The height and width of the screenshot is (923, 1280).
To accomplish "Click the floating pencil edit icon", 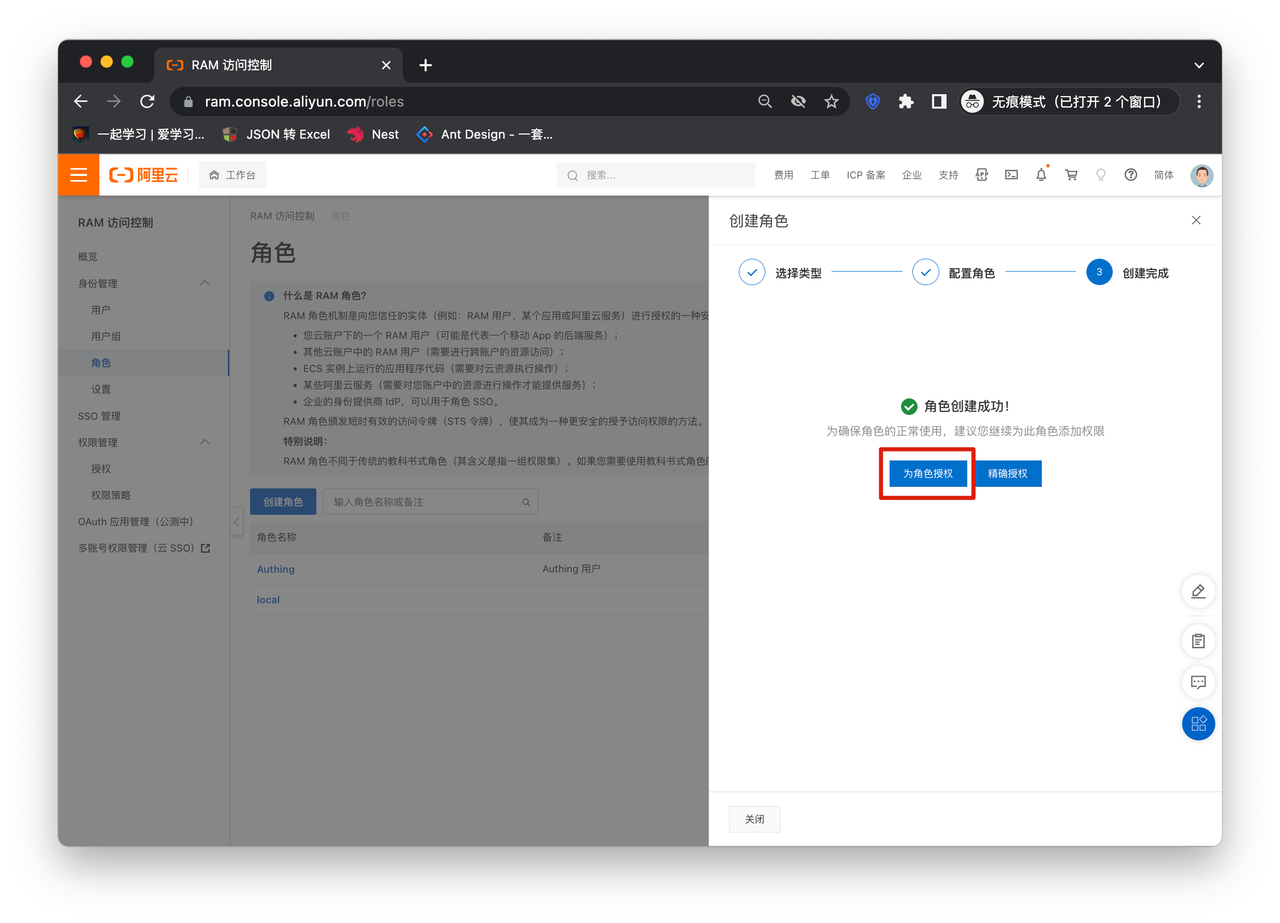I will [x=1198, y=591].
